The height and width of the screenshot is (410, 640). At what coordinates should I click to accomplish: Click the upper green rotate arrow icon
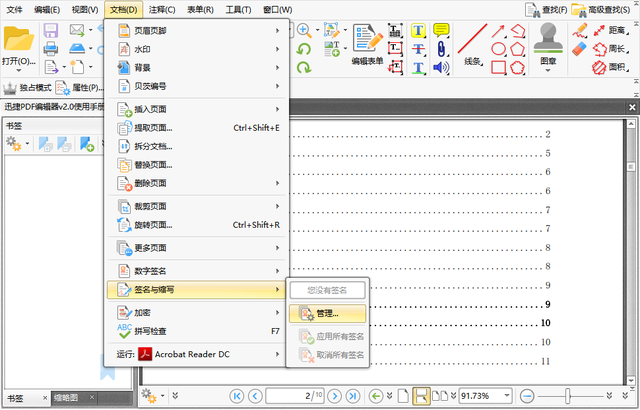[x=304, y=49]
